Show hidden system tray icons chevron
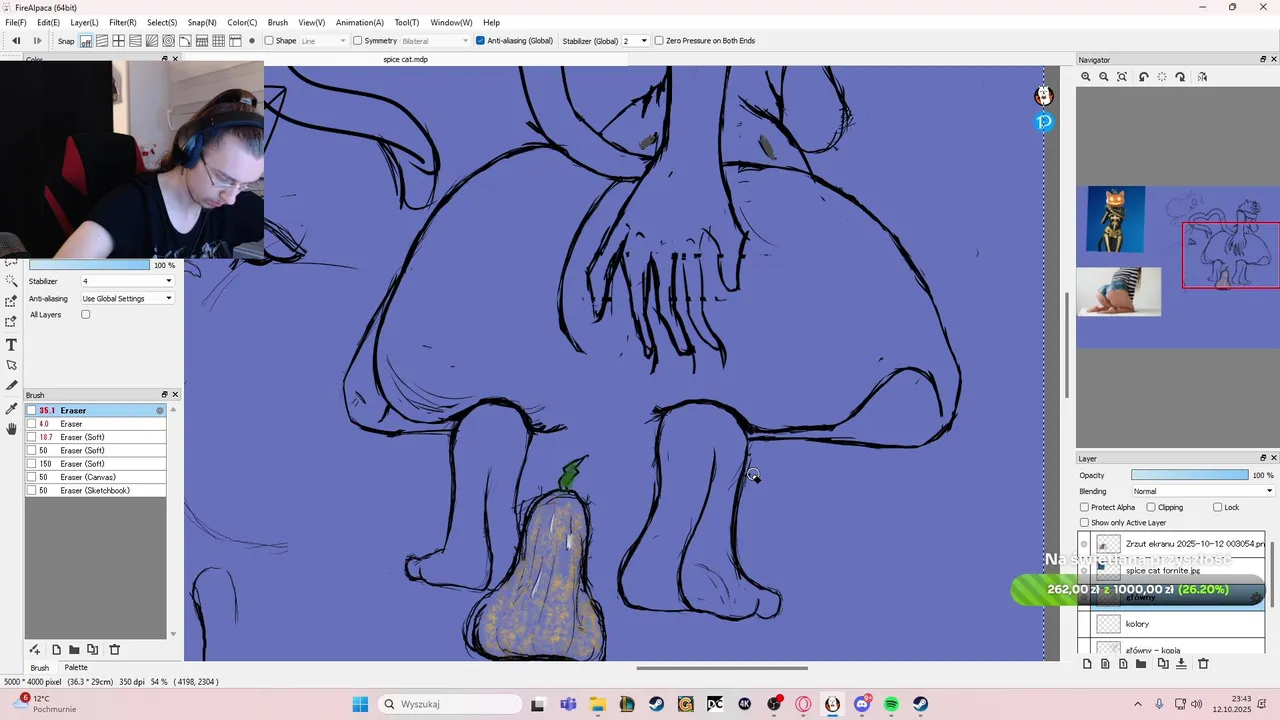1280x720 pixels. (x=1137, y=705)
